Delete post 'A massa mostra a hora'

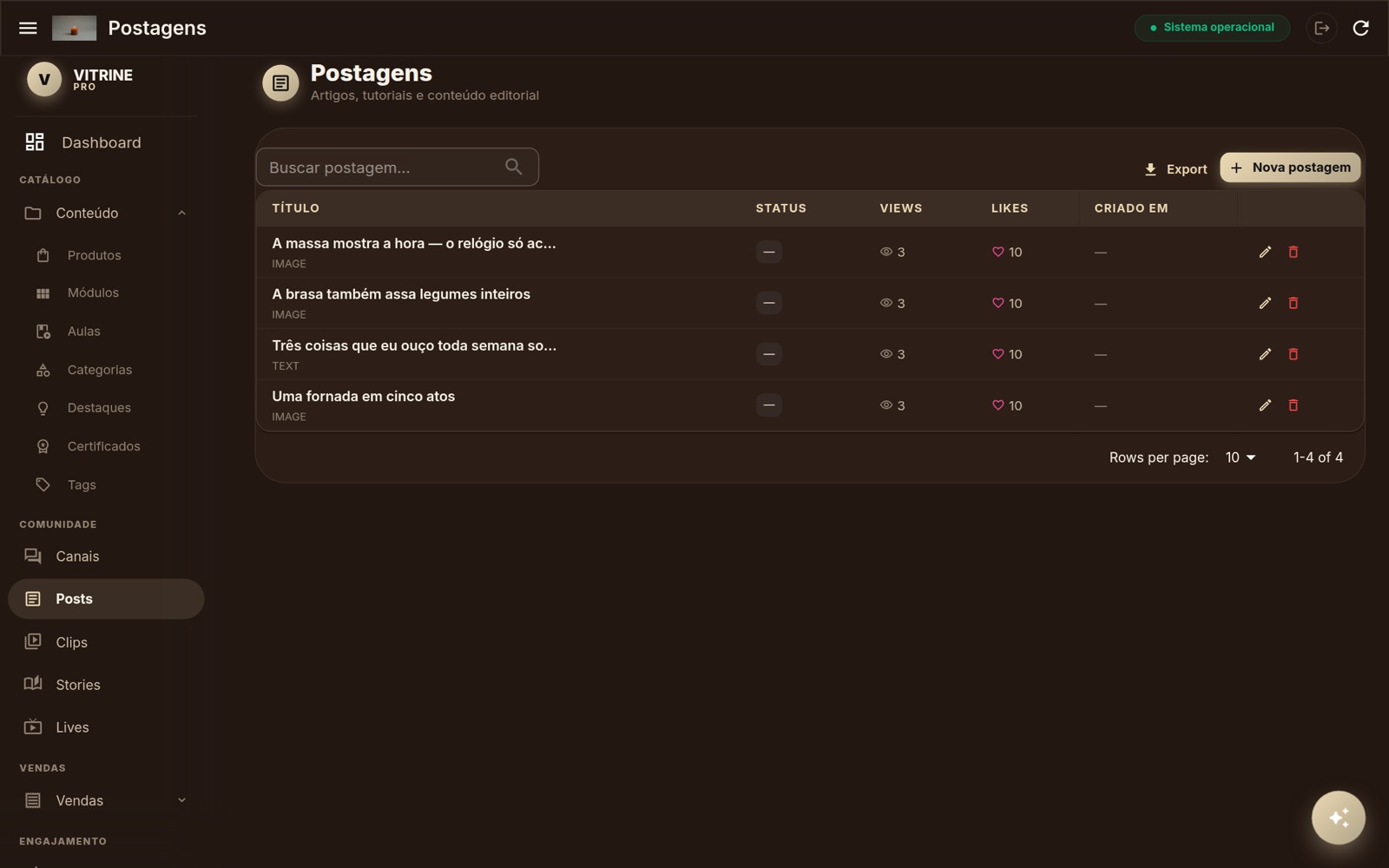[1294, 252]
